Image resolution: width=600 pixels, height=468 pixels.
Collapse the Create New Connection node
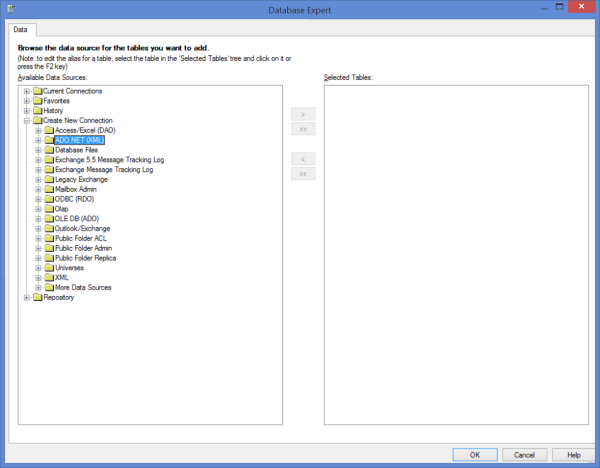coord(26,121)
